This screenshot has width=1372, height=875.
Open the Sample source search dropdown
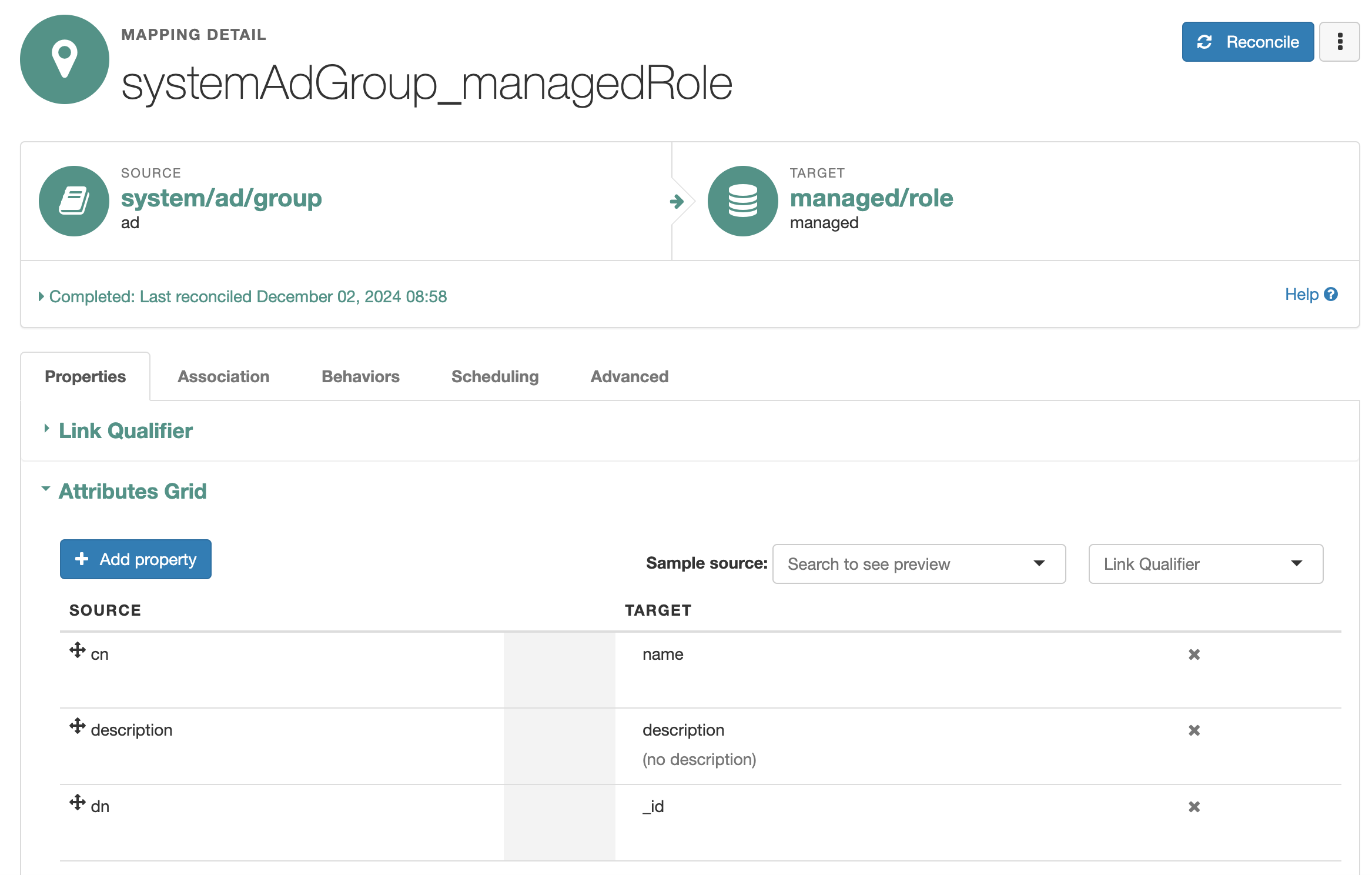click(x=918, y=564)
